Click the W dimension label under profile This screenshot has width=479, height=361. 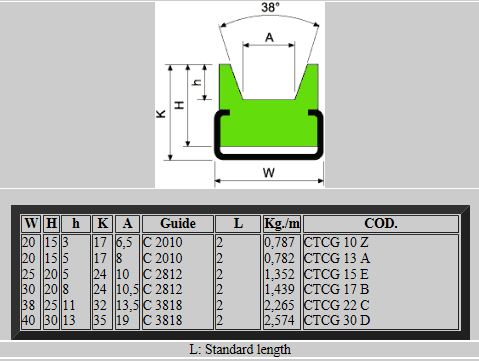point(269,173)
